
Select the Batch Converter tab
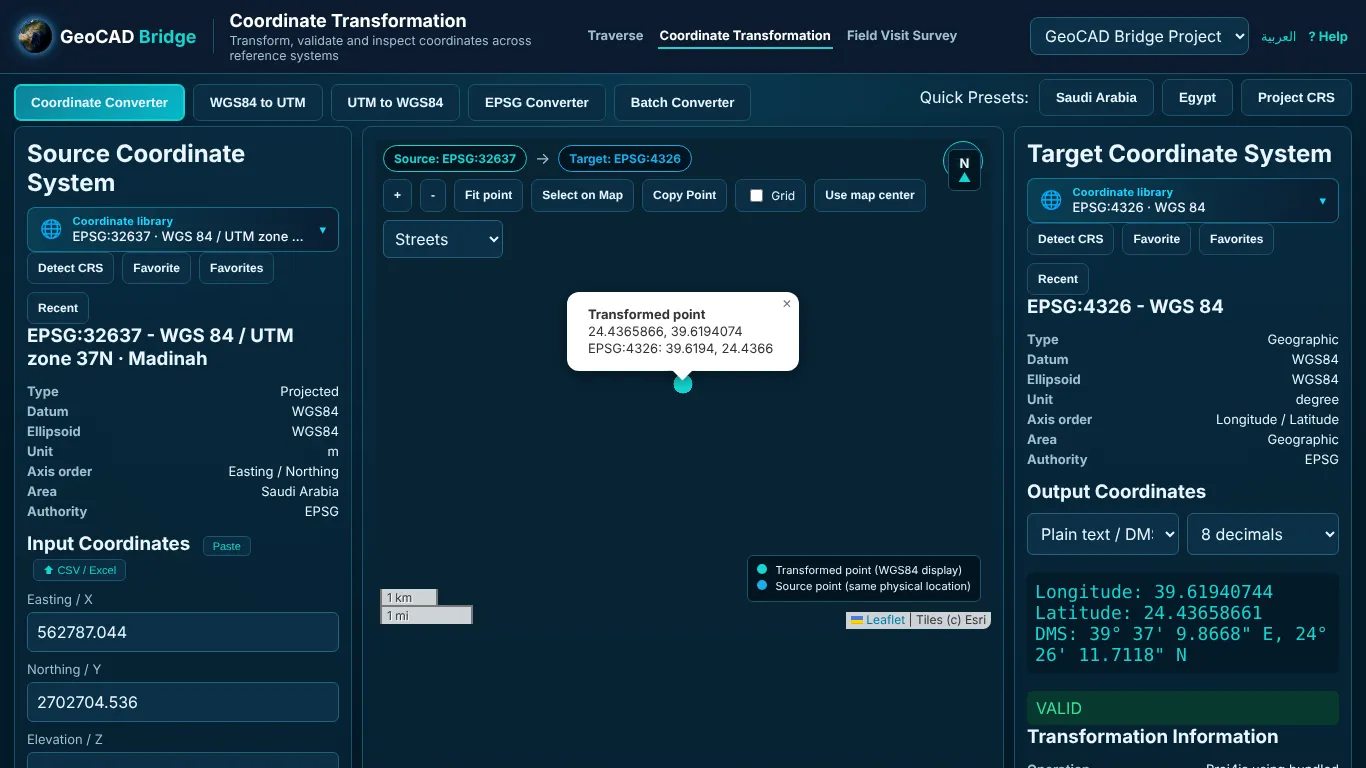tap(682, 102)
